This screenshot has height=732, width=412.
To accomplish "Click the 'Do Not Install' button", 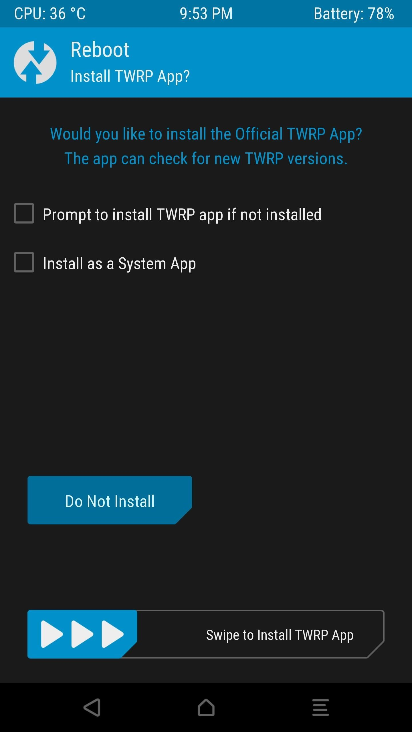I will [x=110, y=500].
